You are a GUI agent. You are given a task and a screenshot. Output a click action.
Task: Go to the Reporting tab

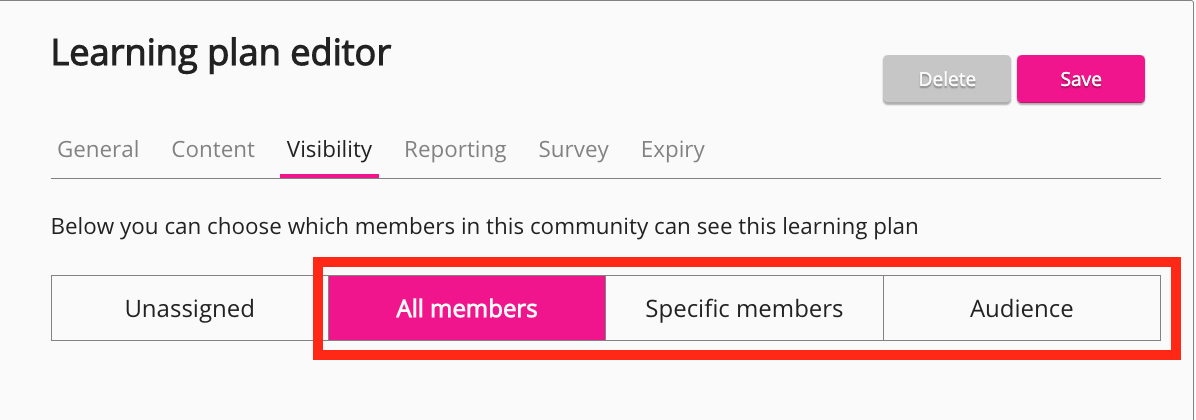click(455, 150)
